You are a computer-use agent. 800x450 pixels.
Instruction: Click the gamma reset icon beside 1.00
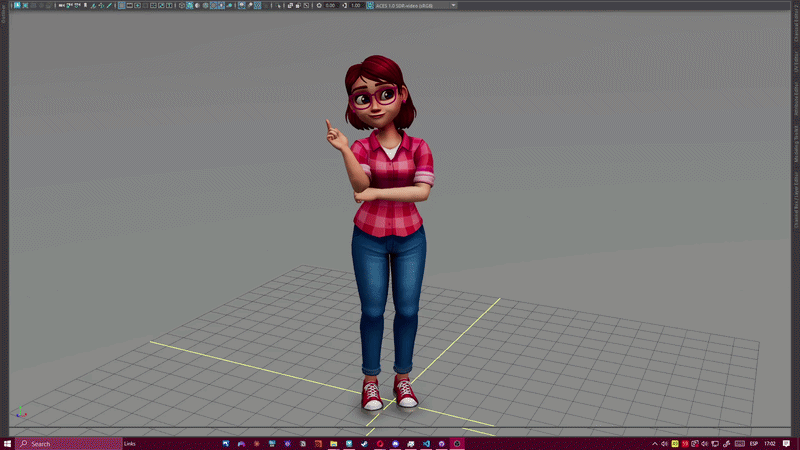tap(344, 5)
